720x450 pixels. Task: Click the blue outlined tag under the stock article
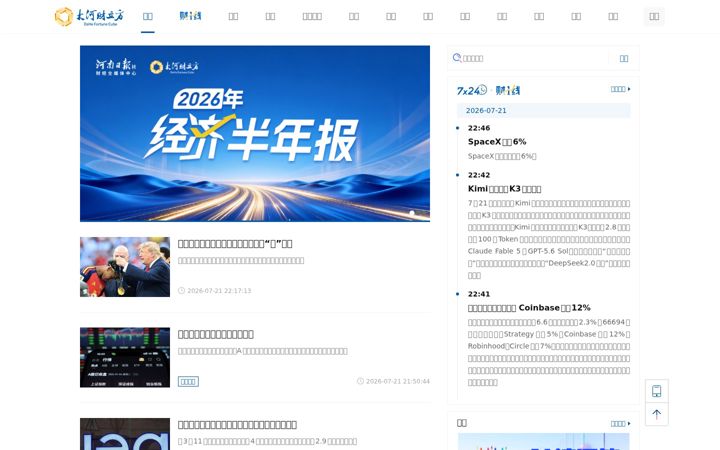(188, 382)
